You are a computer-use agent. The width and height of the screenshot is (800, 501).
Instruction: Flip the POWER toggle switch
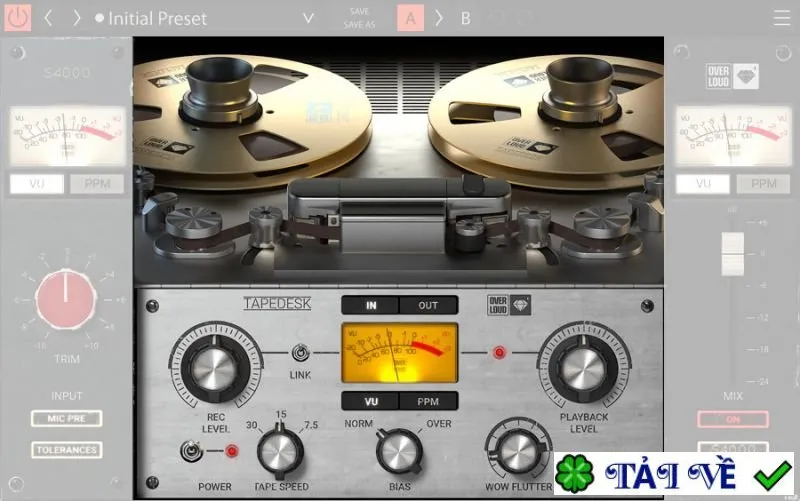[191, 451]
